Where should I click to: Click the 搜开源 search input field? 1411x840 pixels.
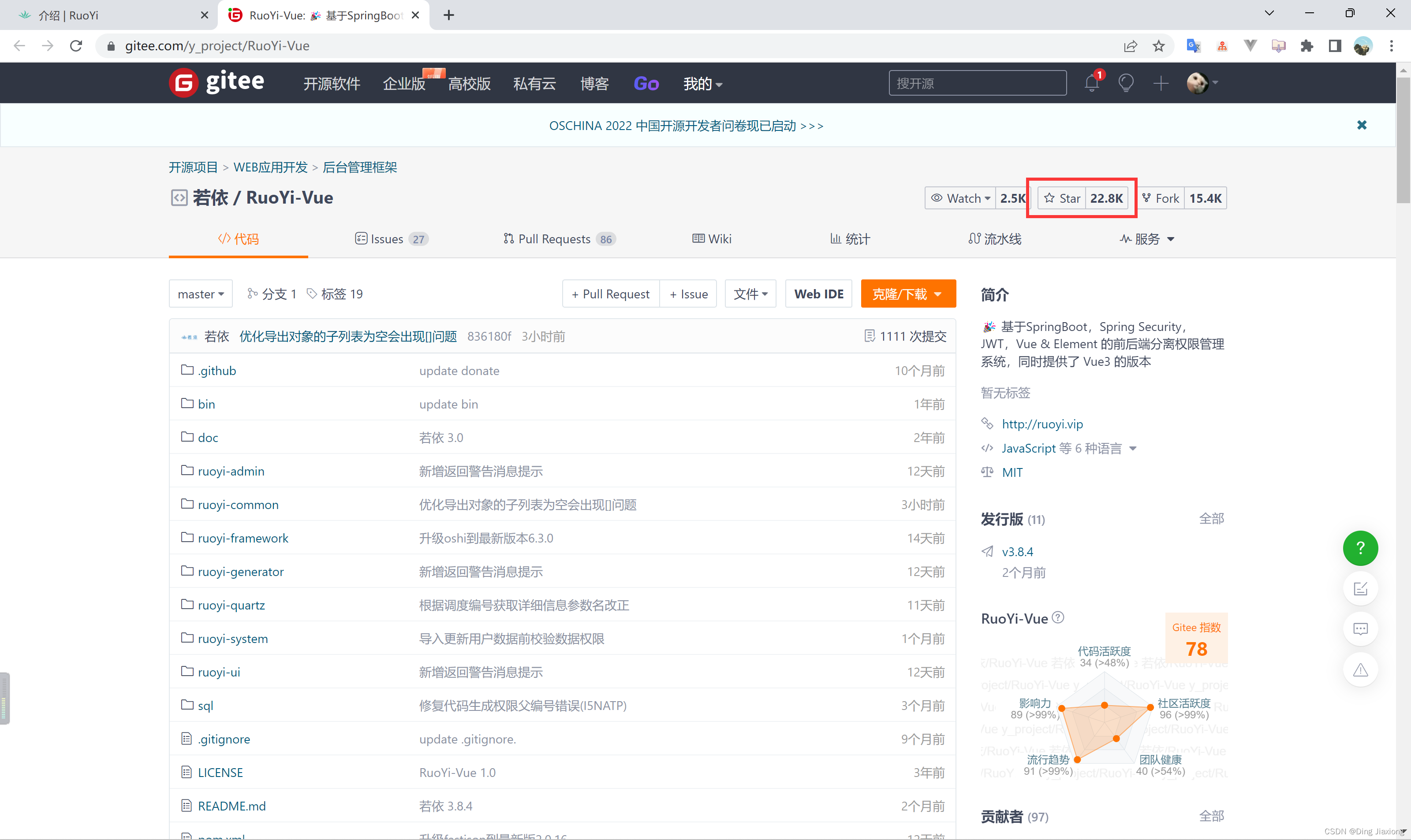pyautogui.click(x=977, y=84)
